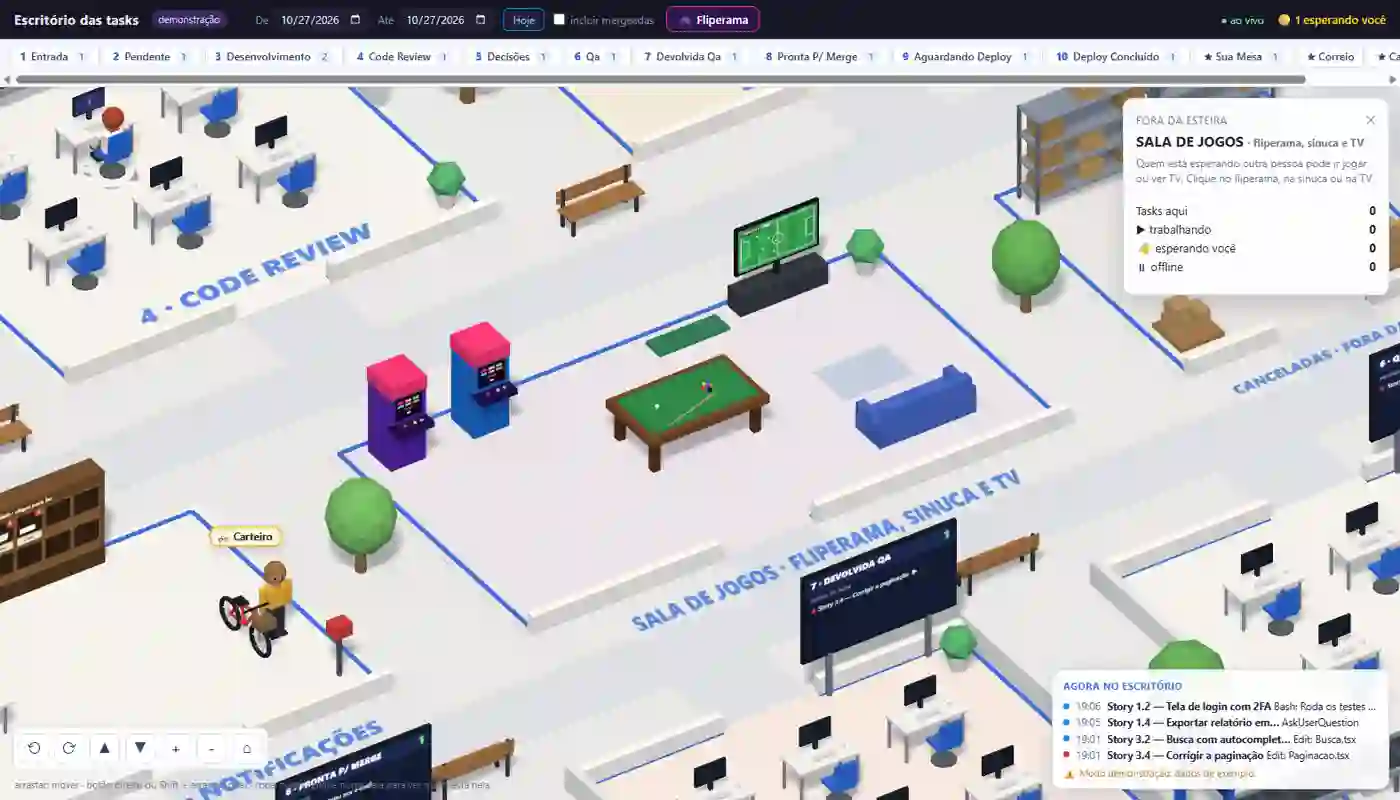1400x800 pixels.
Task: Rotate the view clockwise
Action: click(69, 748)
